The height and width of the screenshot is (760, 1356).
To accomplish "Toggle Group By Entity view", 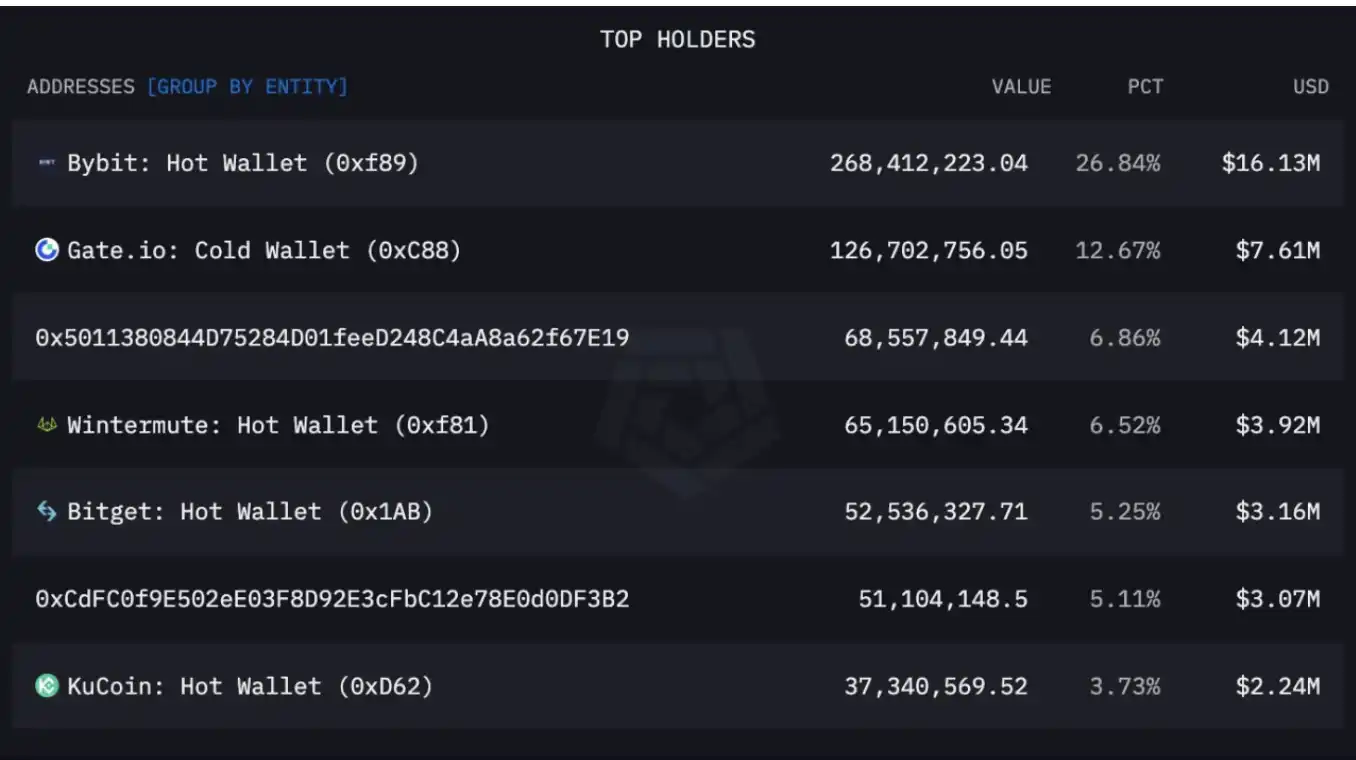I will tap(247, 87).
